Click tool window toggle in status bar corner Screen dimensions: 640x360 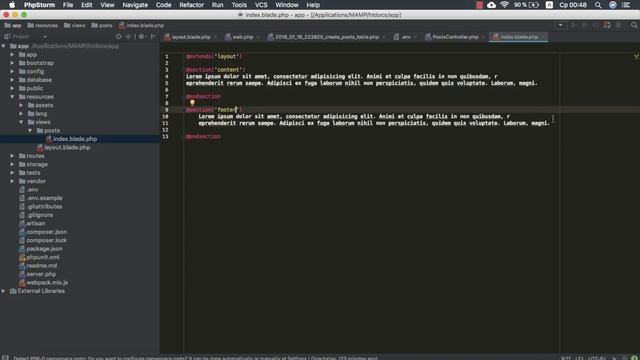[x=5, y=358]
